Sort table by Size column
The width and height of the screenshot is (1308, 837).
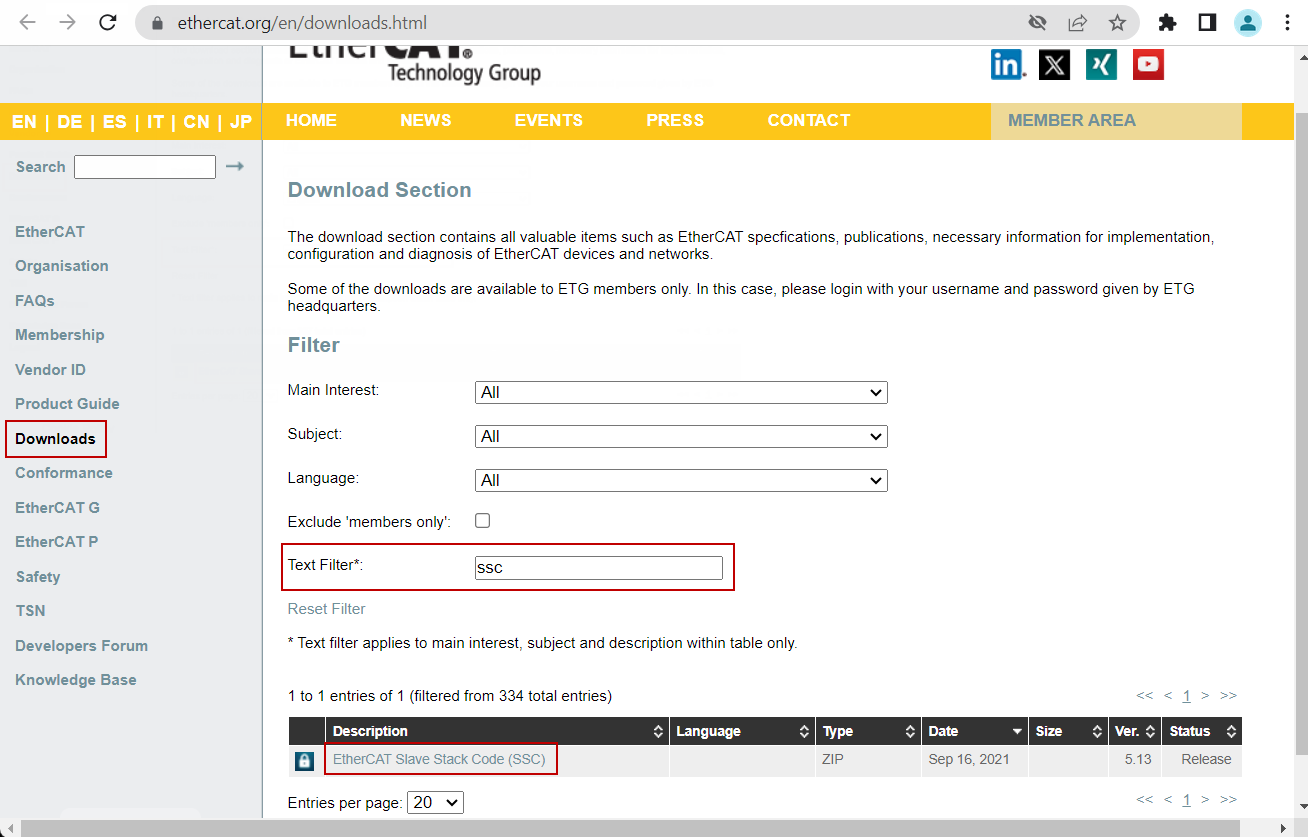pyautogui.click(x=1068, y=731)
